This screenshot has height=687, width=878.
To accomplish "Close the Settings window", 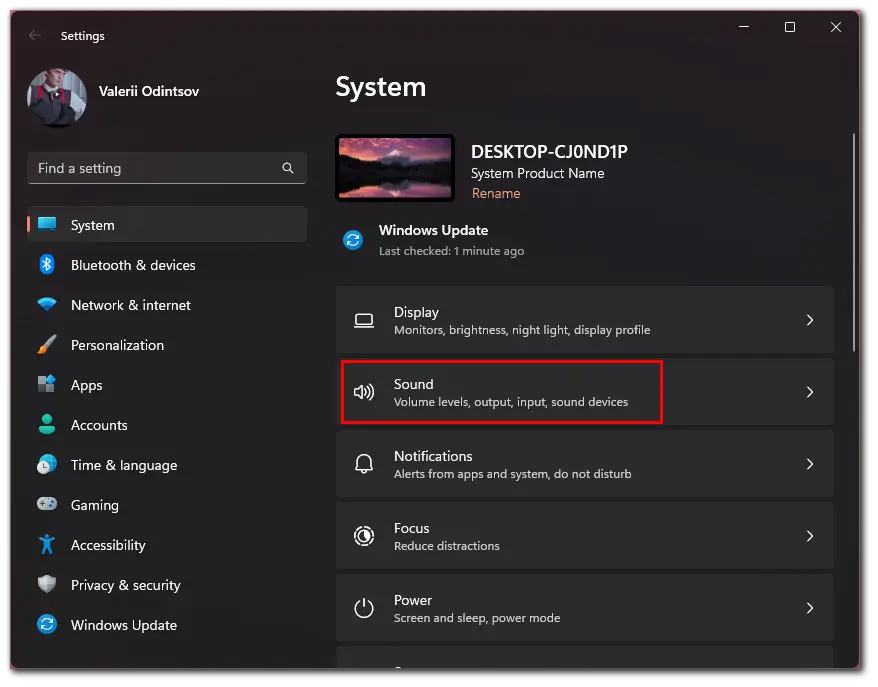I will coord(835,27).
